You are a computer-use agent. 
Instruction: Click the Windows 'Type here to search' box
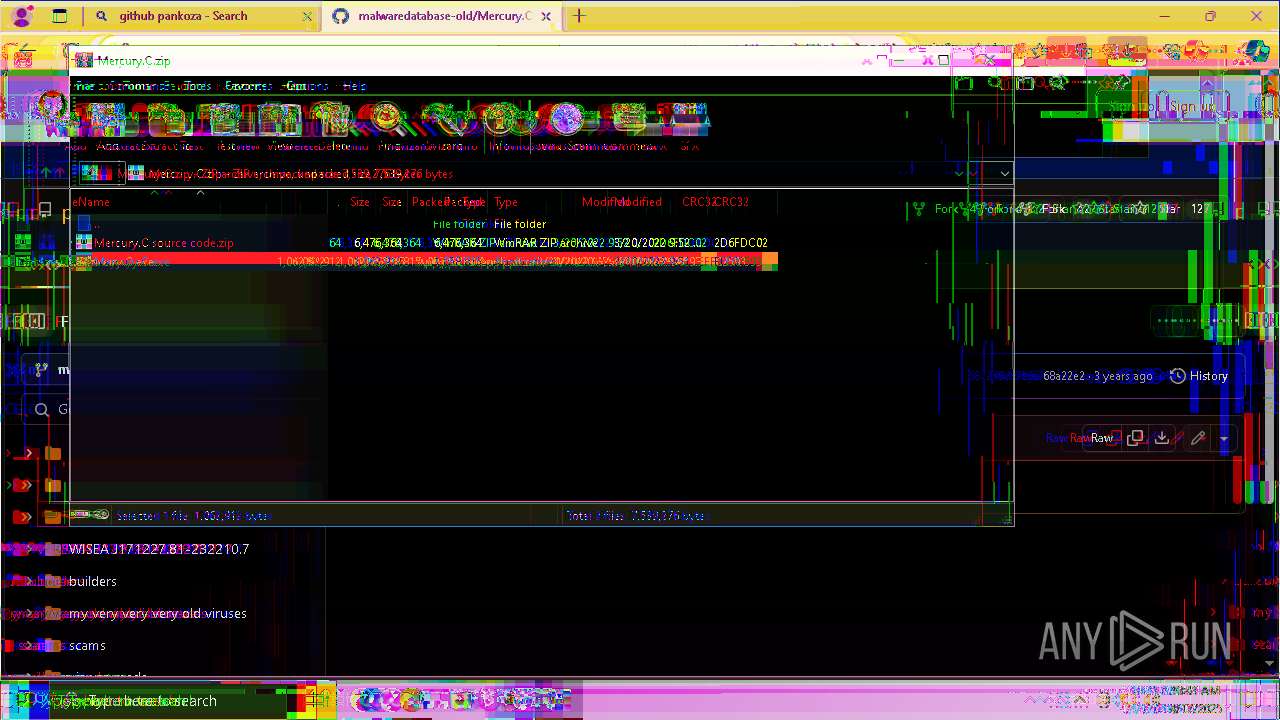pos(170,701)
